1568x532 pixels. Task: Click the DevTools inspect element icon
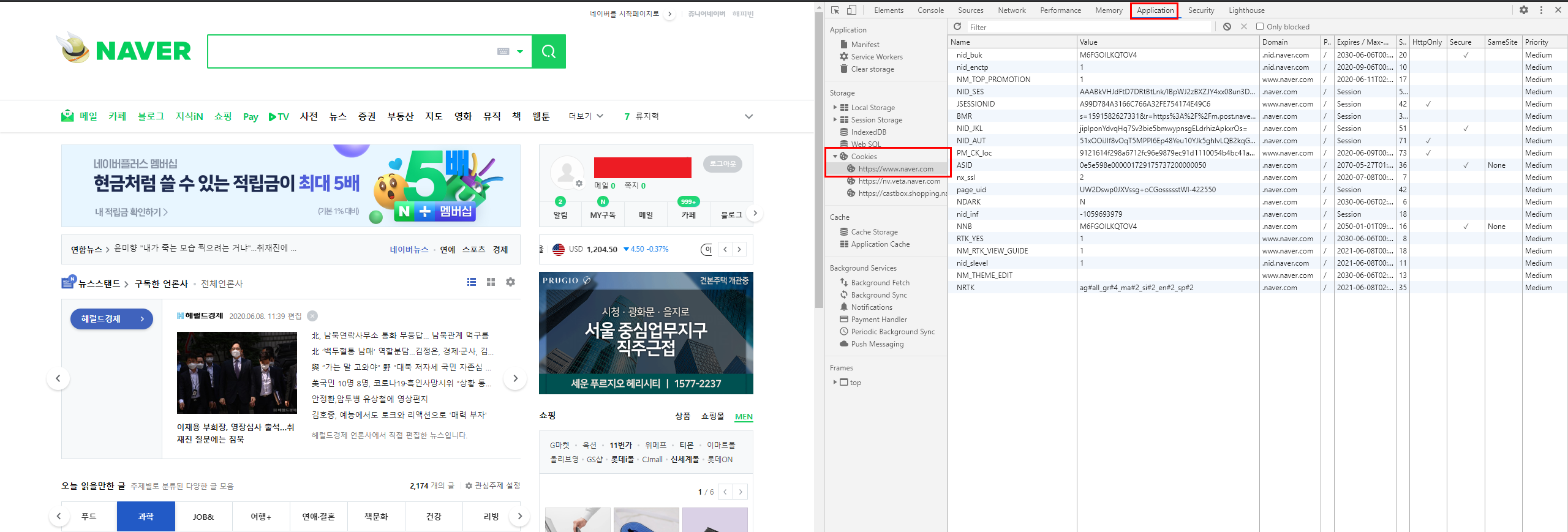[x=835, y=10]
